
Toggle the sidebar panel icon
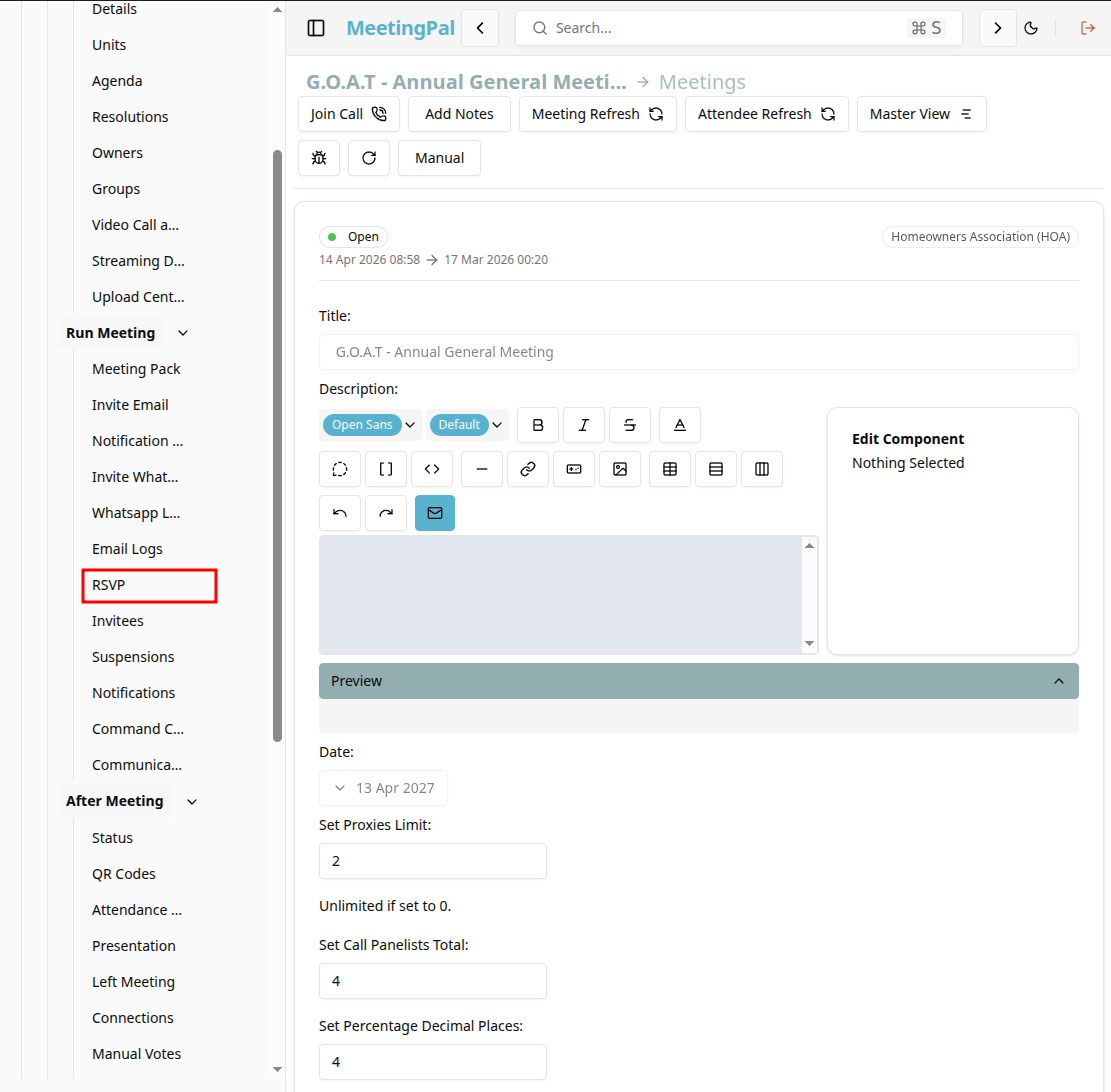coord(316,28)
